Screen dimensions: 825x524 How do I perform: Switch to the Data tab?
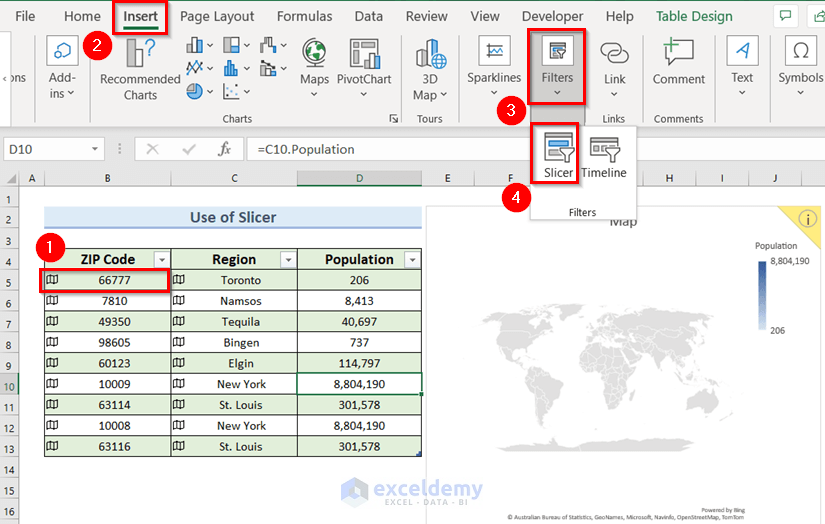pyautogui.click(x=368, y=16)
